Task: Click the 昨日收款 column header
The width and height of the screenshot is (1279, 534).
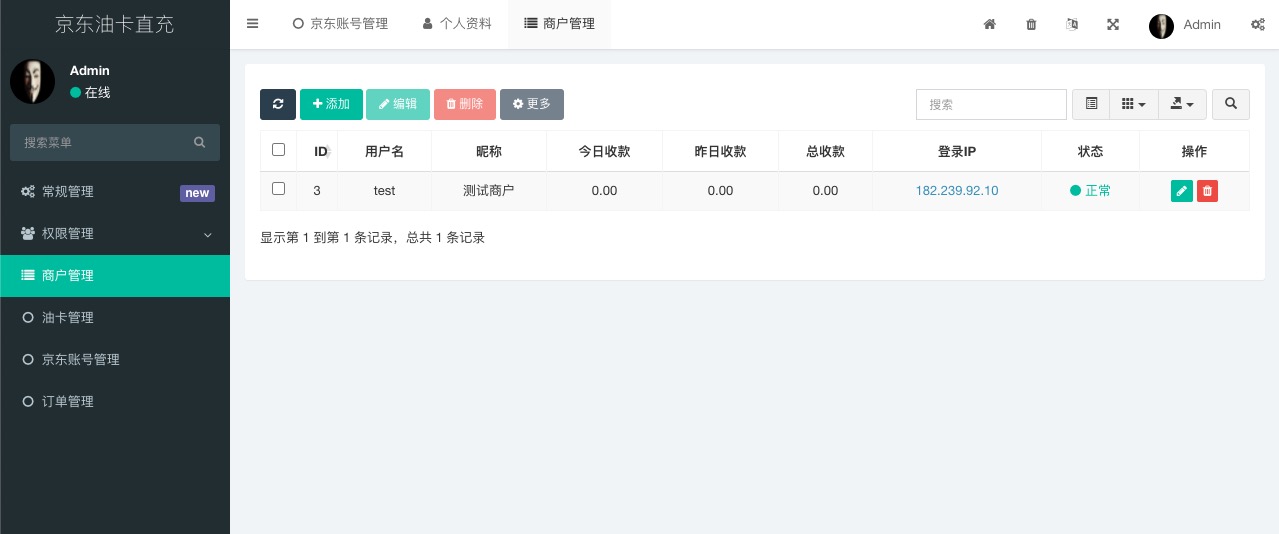Action: click(x=720, y=152)
